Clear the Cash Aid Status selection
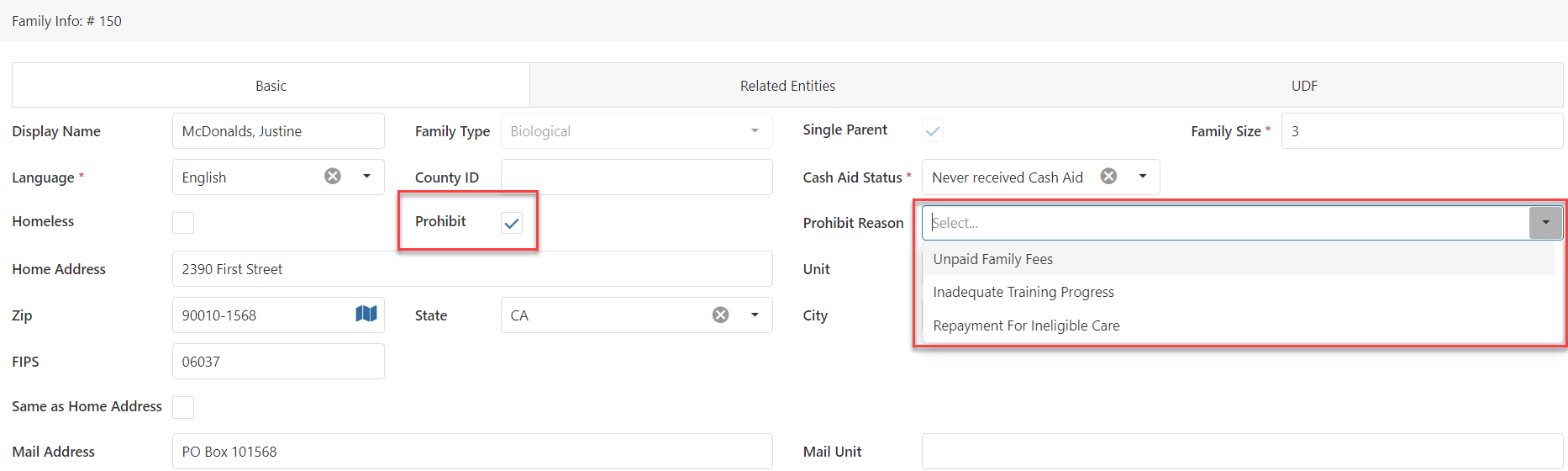Image resolution: width=1568 pixels, height=471 pixels. [x=1108, y=176]
